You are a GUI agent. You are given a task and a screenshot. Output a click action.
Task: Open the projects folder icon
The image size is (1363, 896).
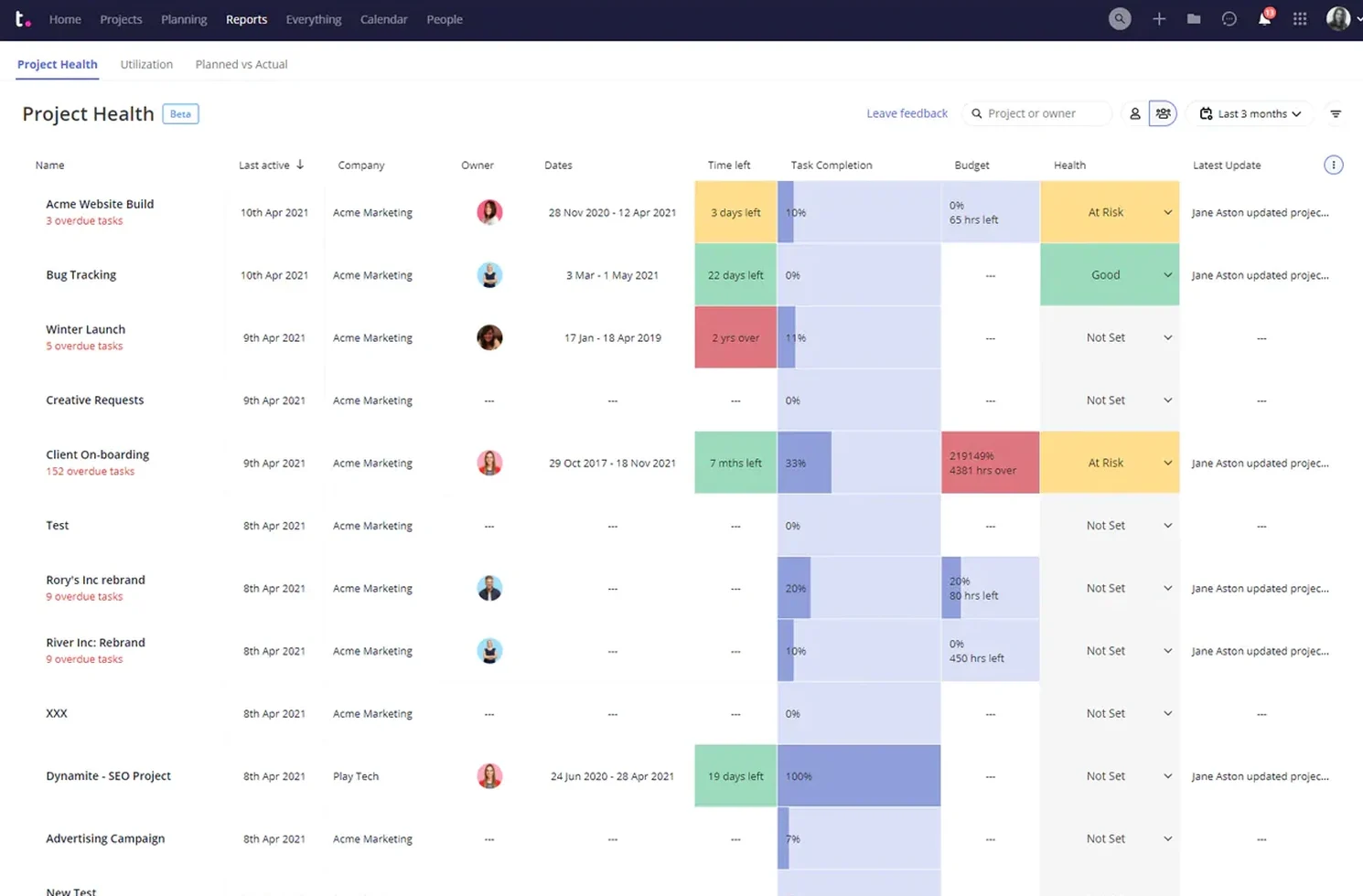click(x=1194, y=18)
